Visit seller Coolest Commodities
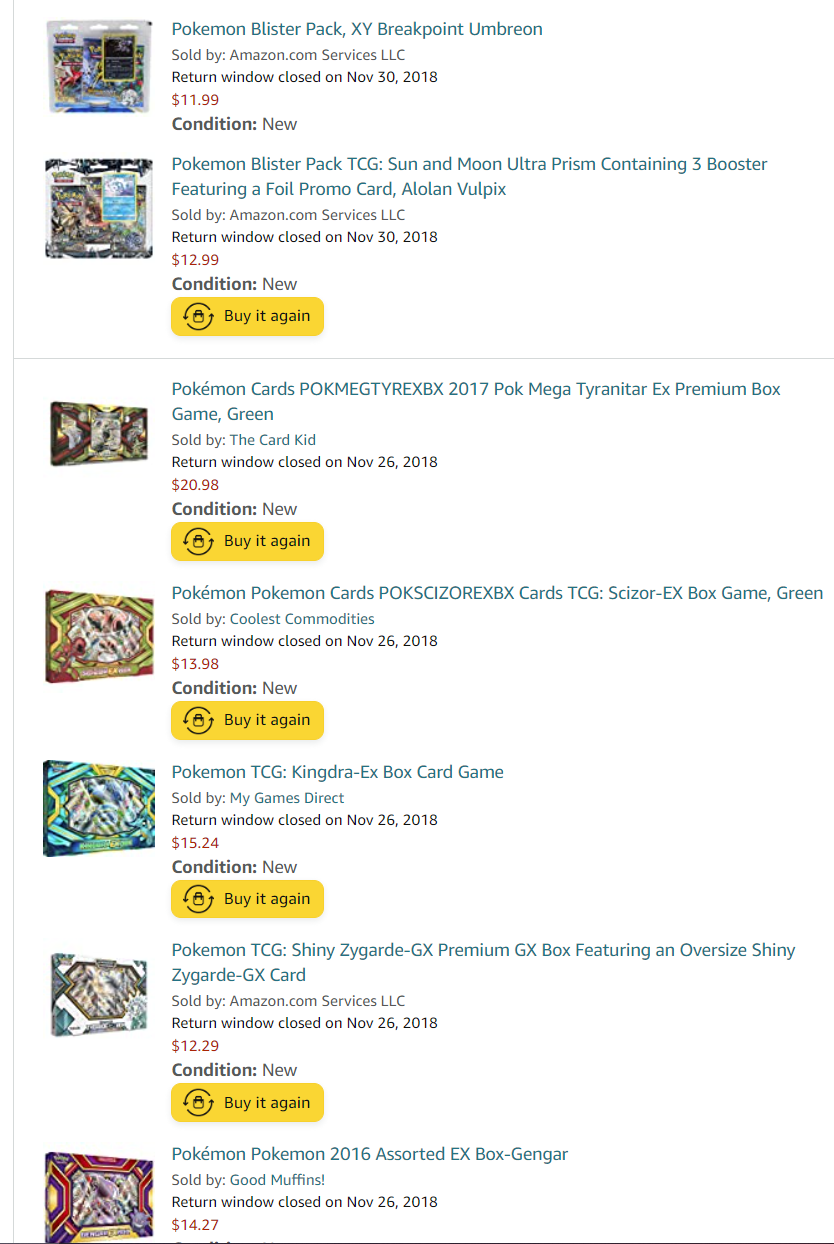 (302, 619)
